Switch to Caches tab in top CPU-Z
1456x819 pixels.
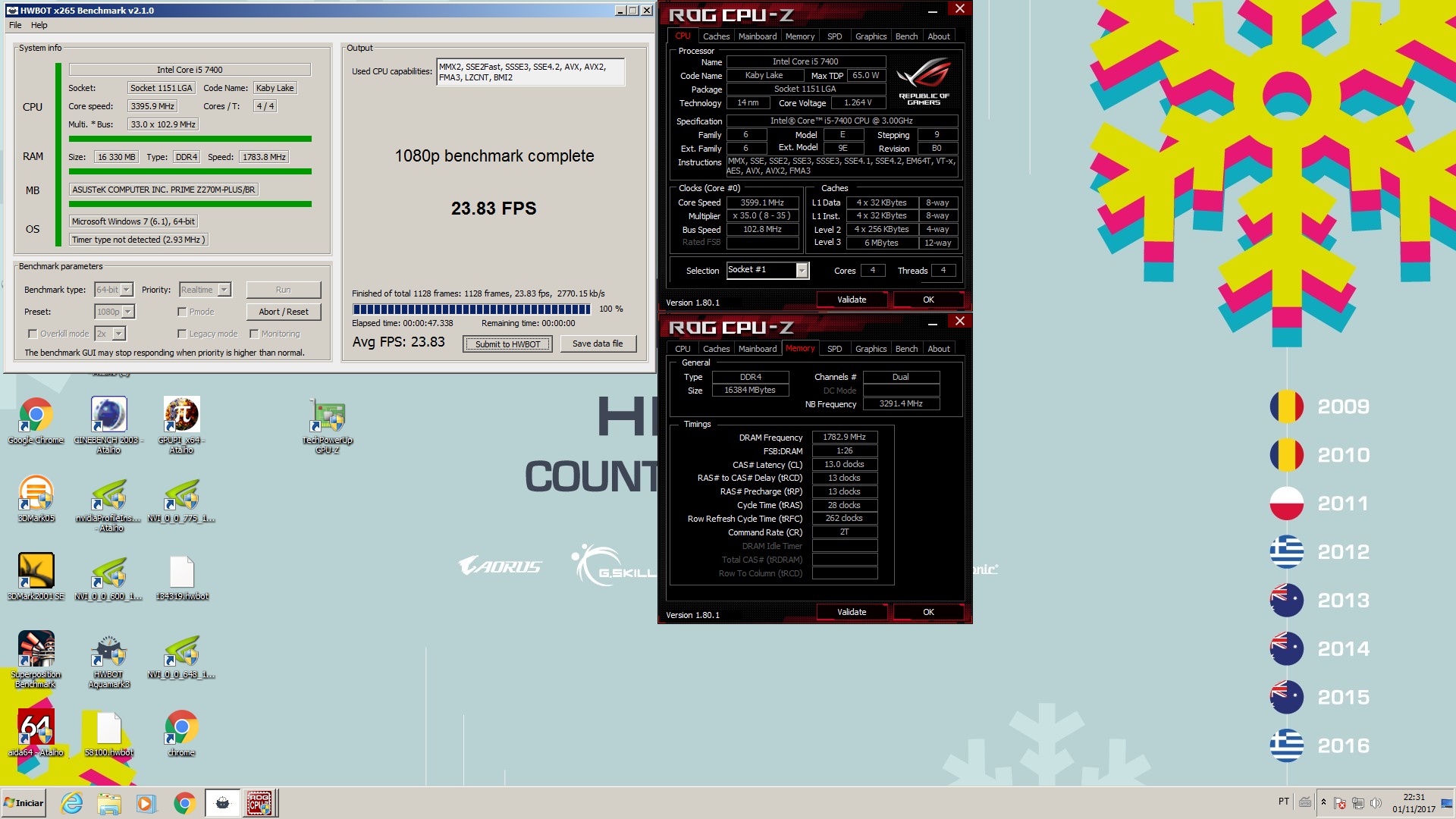716,36
